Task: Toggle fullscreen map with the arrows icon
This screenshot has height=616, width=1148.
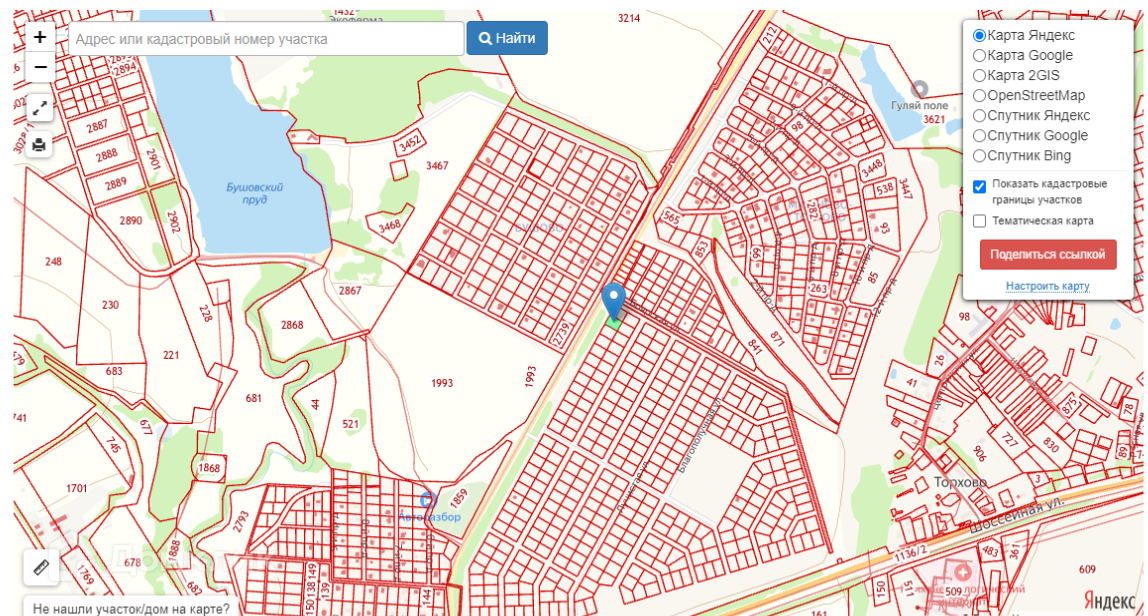Action: coord(40,108)
